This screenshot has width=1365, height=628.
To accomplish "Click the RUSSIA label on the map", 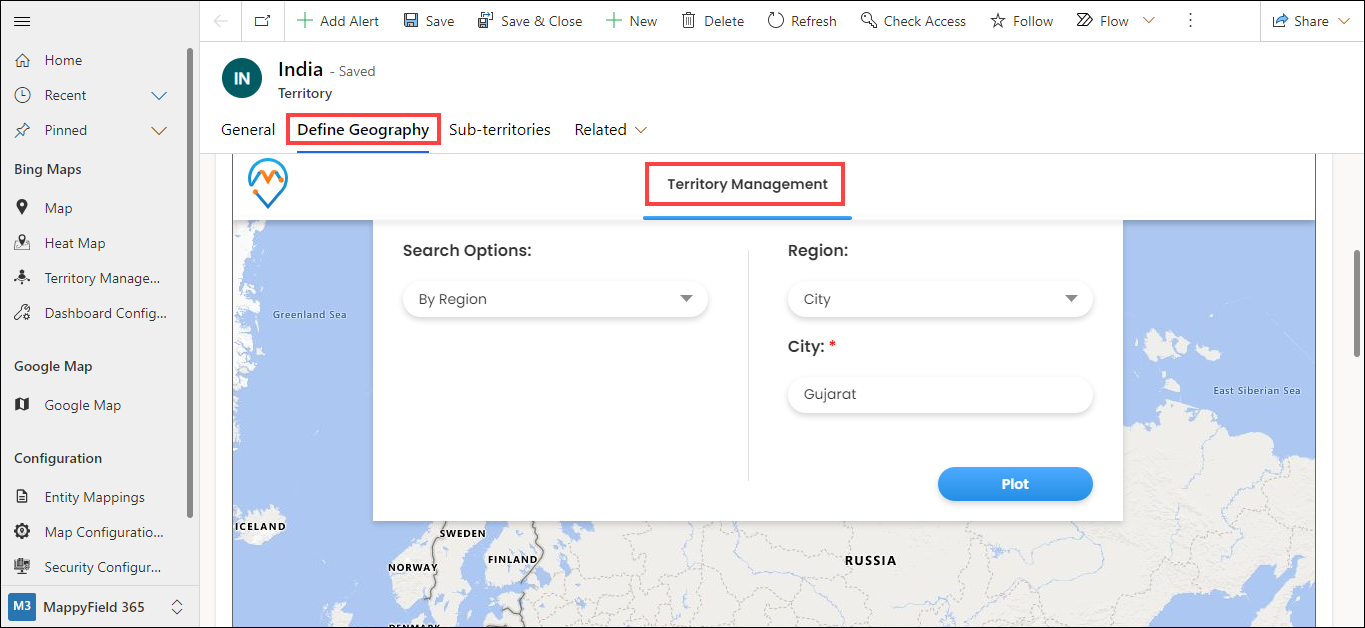I will (870, 561).
